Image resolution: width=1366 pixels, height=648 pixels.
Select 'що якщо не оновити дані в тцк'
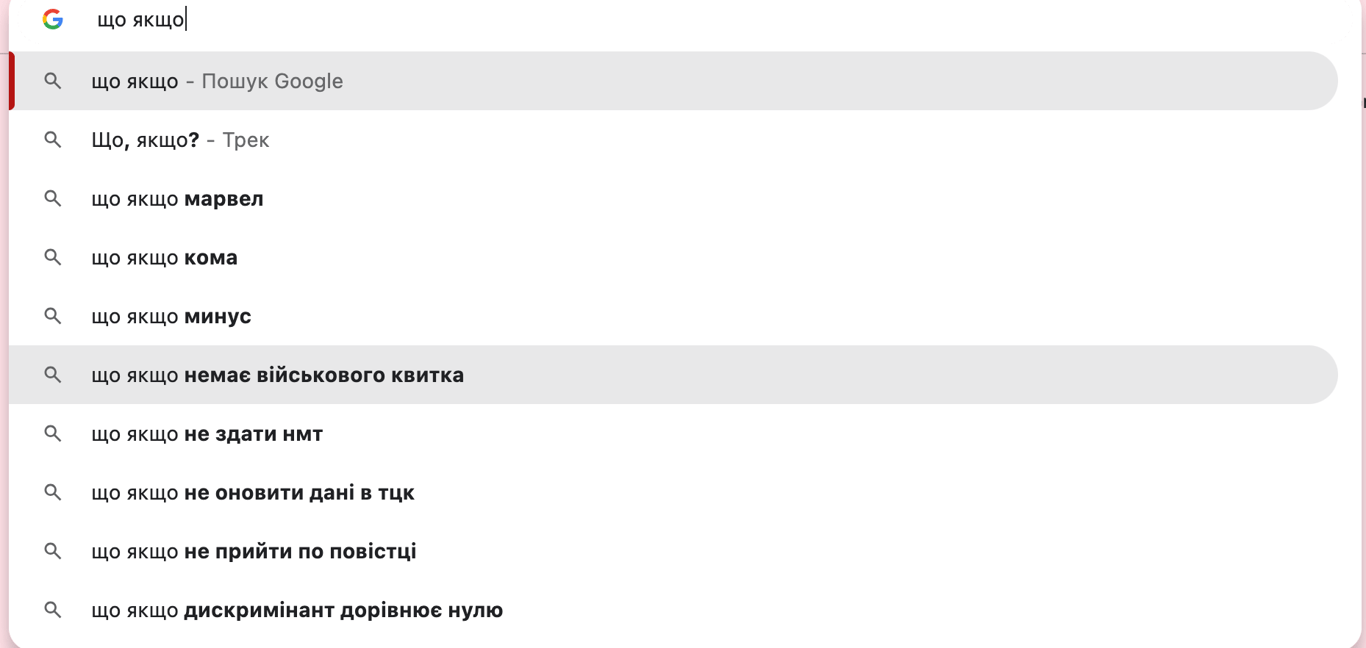[252, 493]
